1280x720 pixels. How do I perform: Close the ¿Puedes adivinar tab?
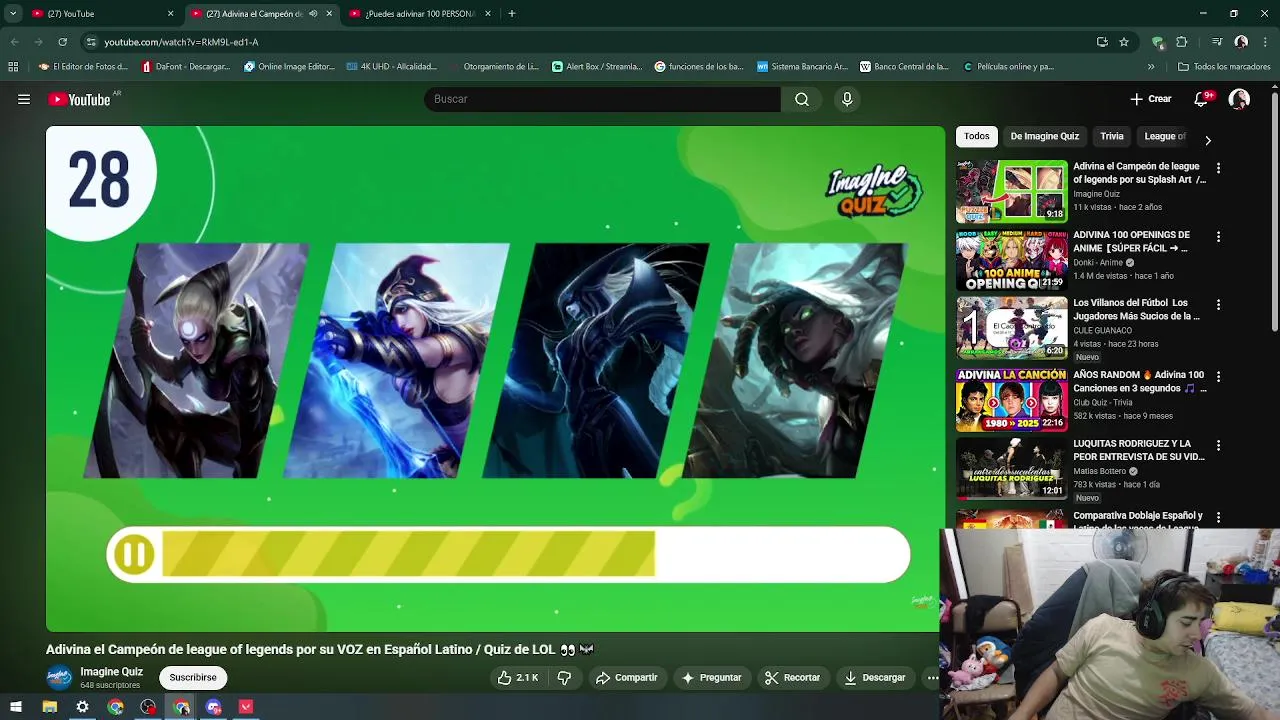[488, 14]
